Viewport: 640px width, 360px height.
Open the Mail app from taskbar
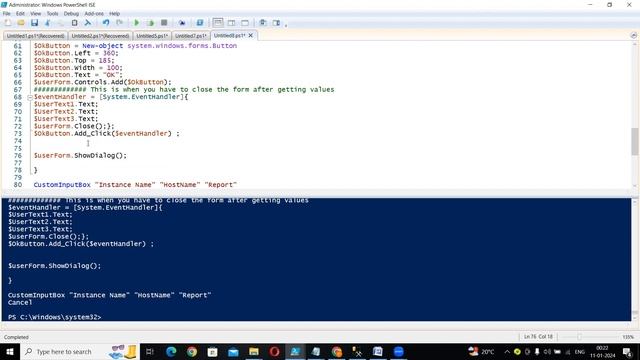tap(233, 351)
